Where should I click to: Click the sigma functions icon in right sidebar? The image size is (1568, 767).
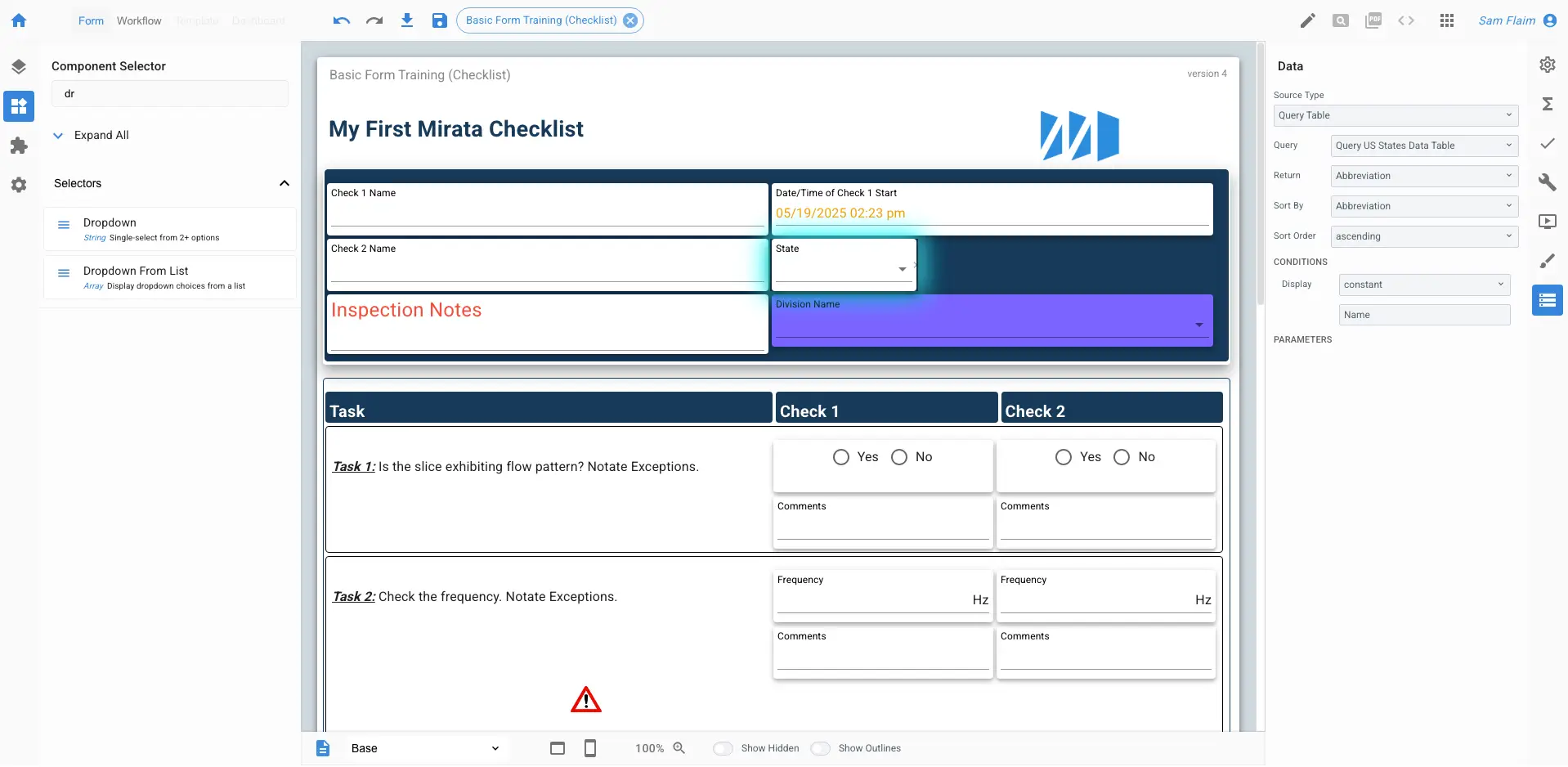tap(1548, 104)
